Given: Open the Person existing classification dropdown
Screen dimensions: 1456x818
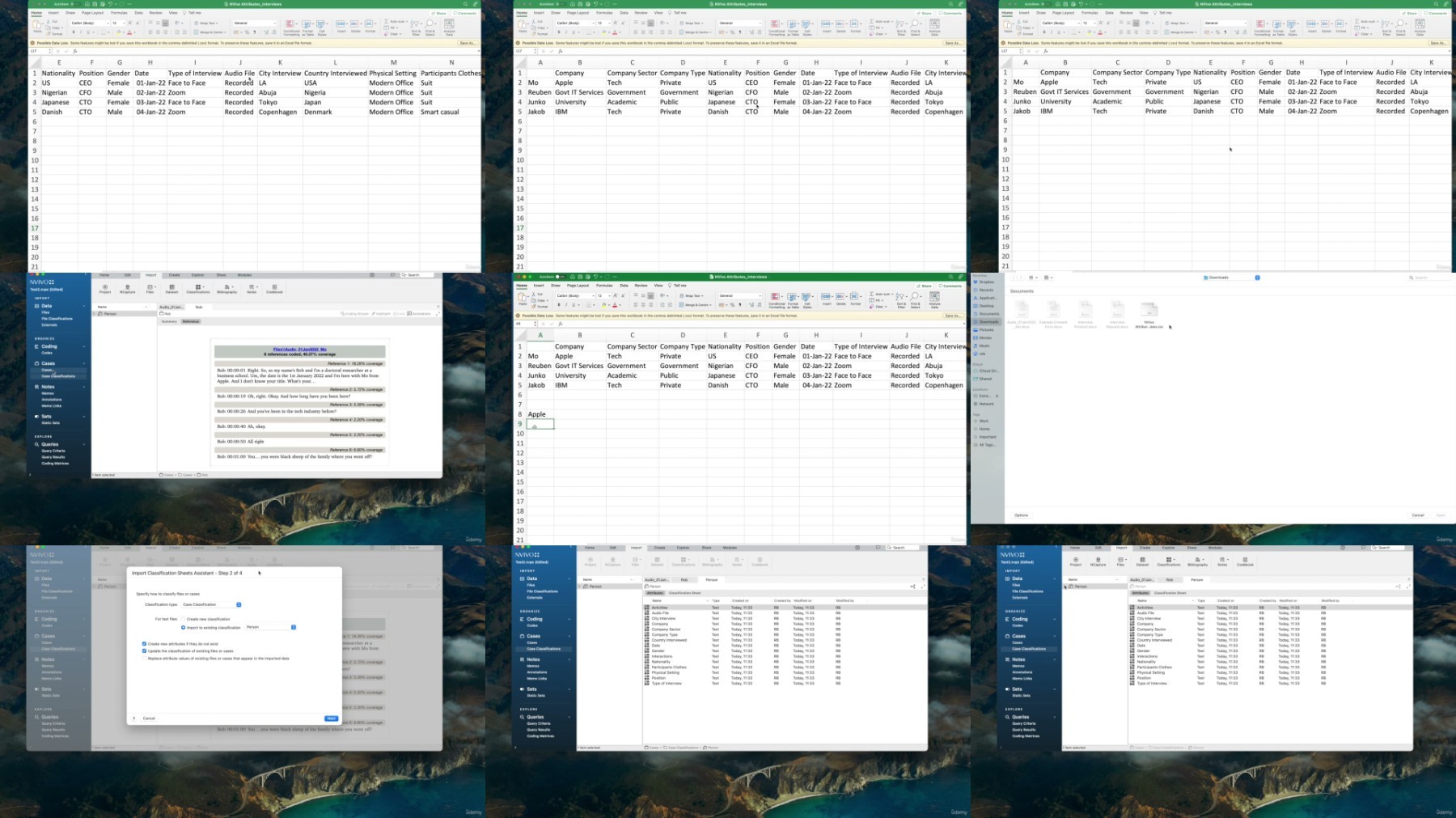Looking at the screenshot, I should (x=293, y=627).
